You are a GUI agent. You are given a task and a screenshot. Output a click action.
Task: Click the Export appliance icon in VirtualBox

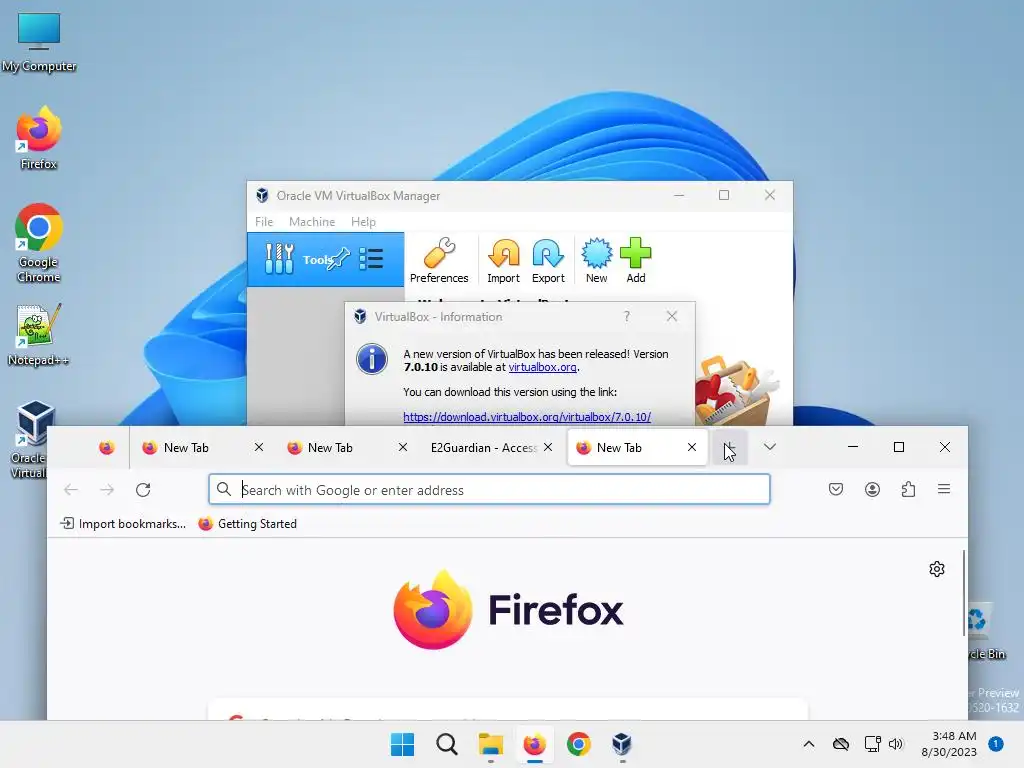548,260
